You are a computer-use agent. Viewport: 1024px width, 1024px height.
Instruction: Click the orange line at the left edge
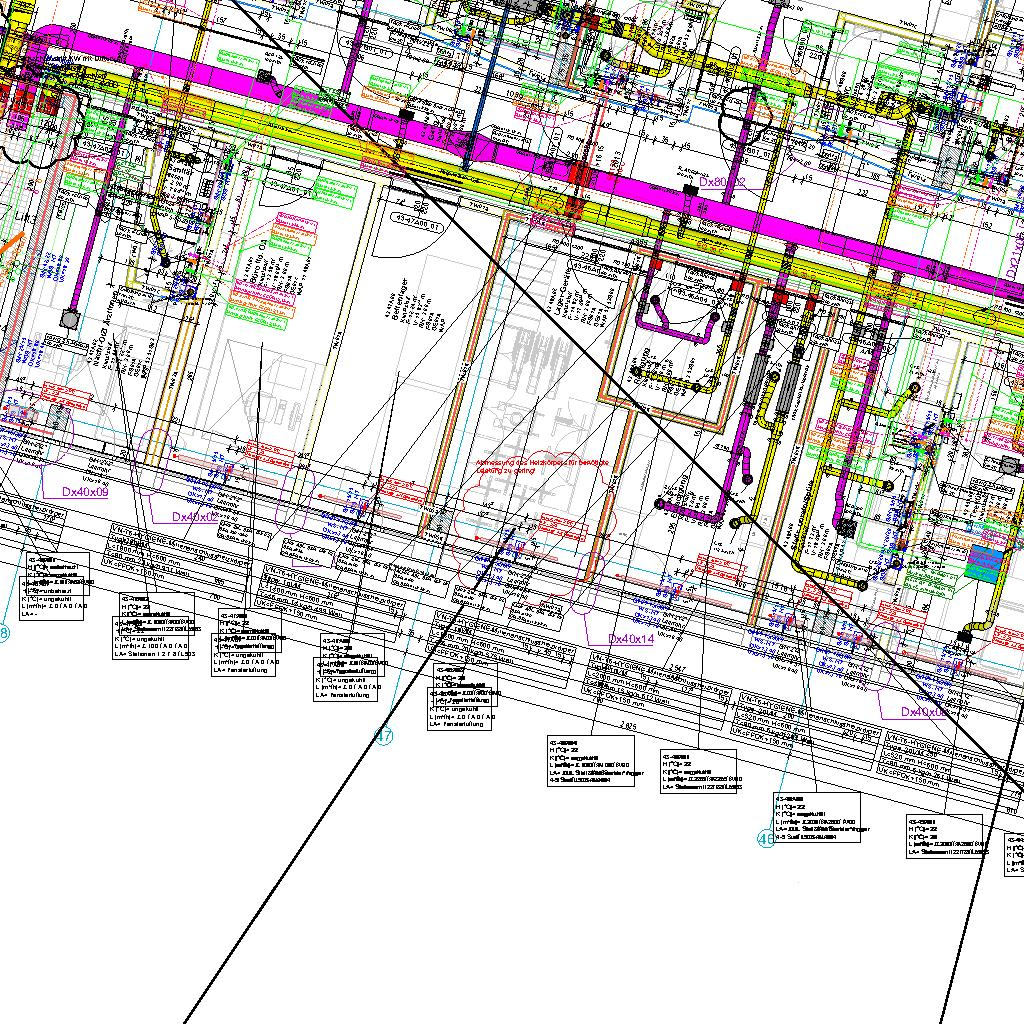(x=10, y=245)
